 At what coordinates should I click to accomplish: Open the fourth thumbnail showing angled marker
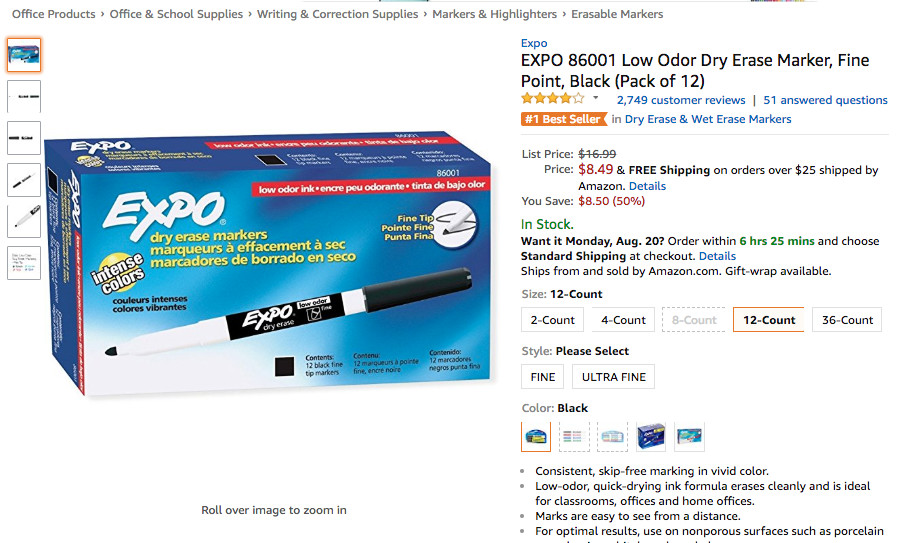[24, 180]
